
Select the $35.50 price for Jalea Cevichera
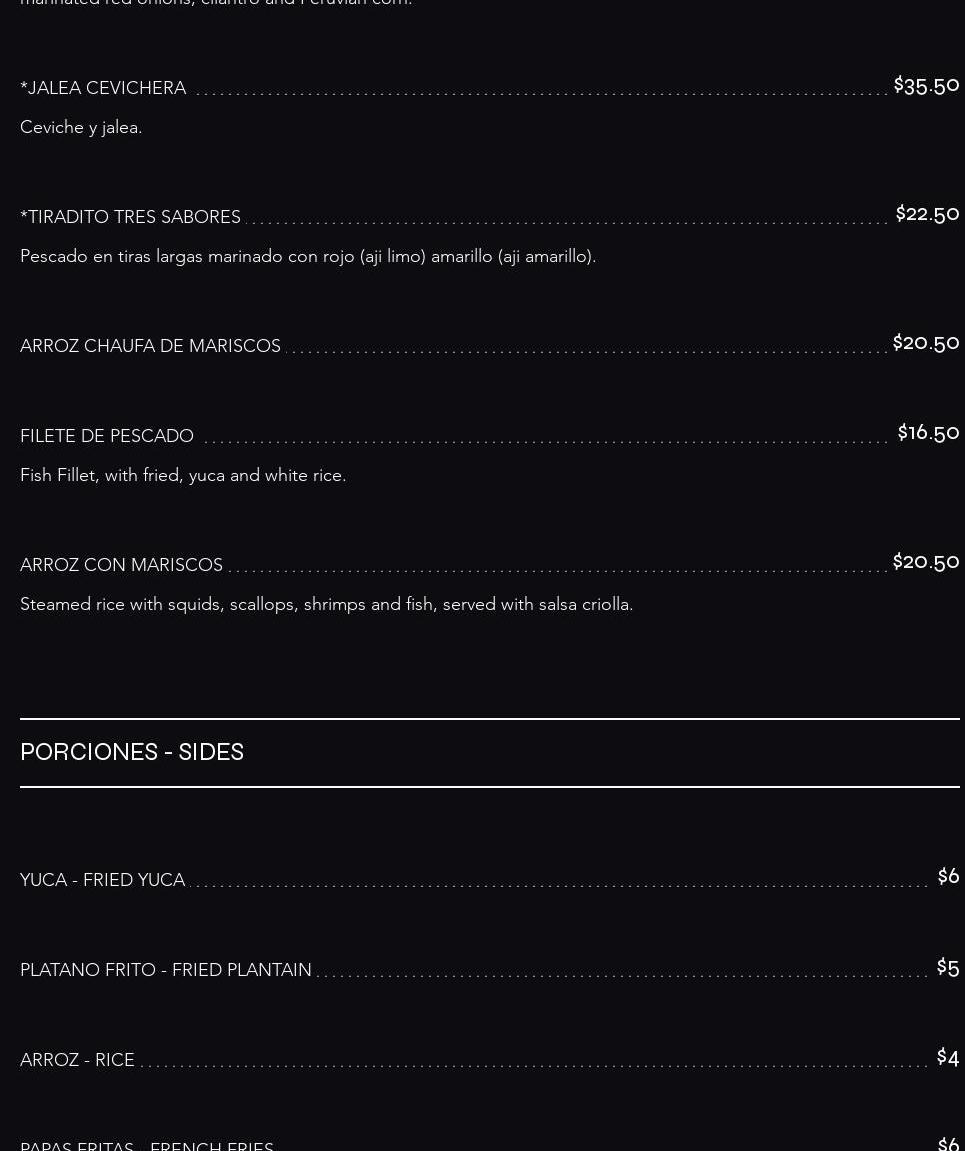point(926,85)
